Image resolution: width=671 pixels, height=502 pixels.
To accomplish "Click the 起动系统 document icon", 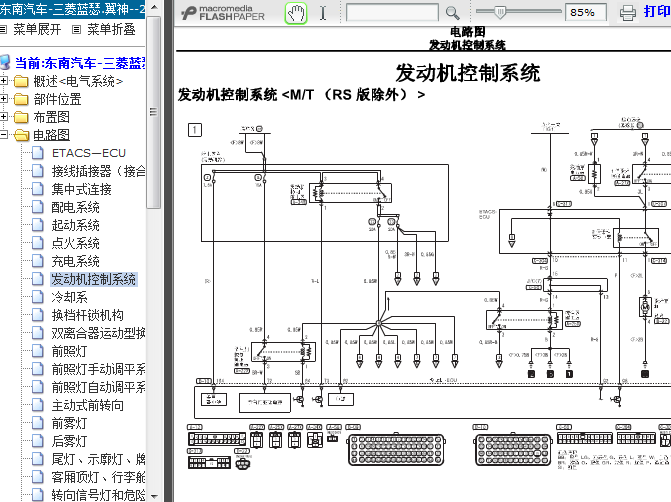I will pyautogui.click(x=38, y=225).
